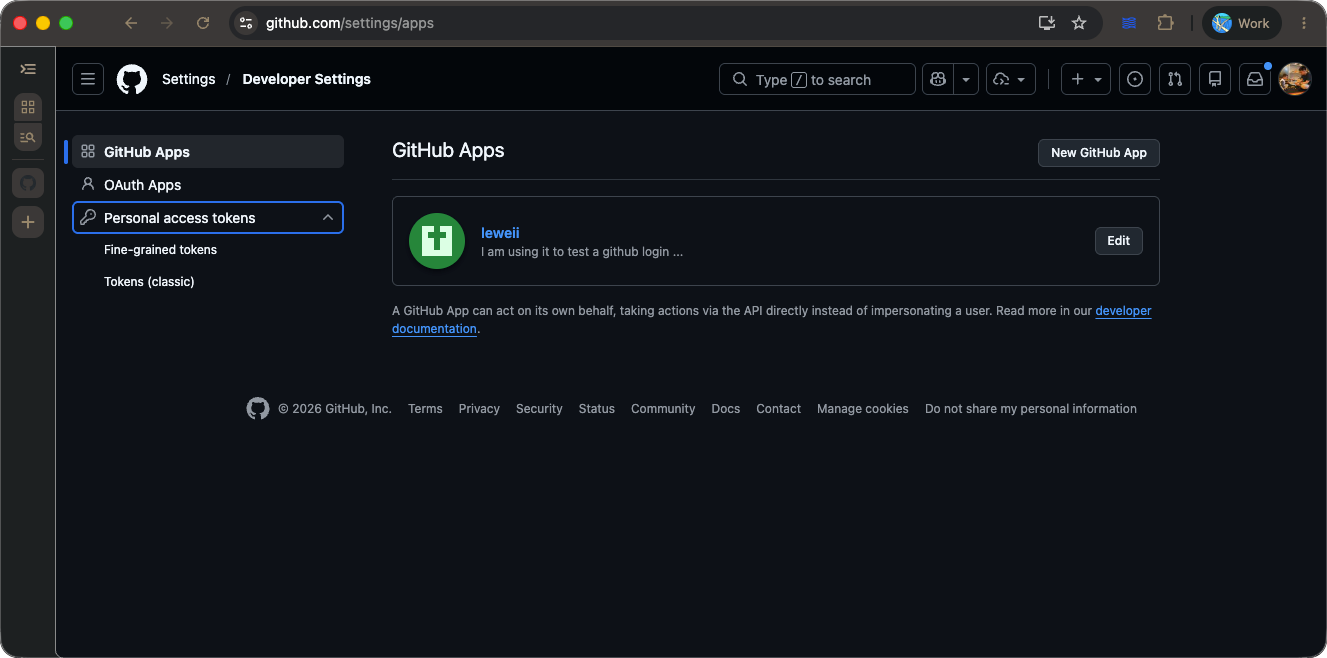
Task: Open the hamburger navigation menu
Action: pyautogui.click(x=88, y=79)
